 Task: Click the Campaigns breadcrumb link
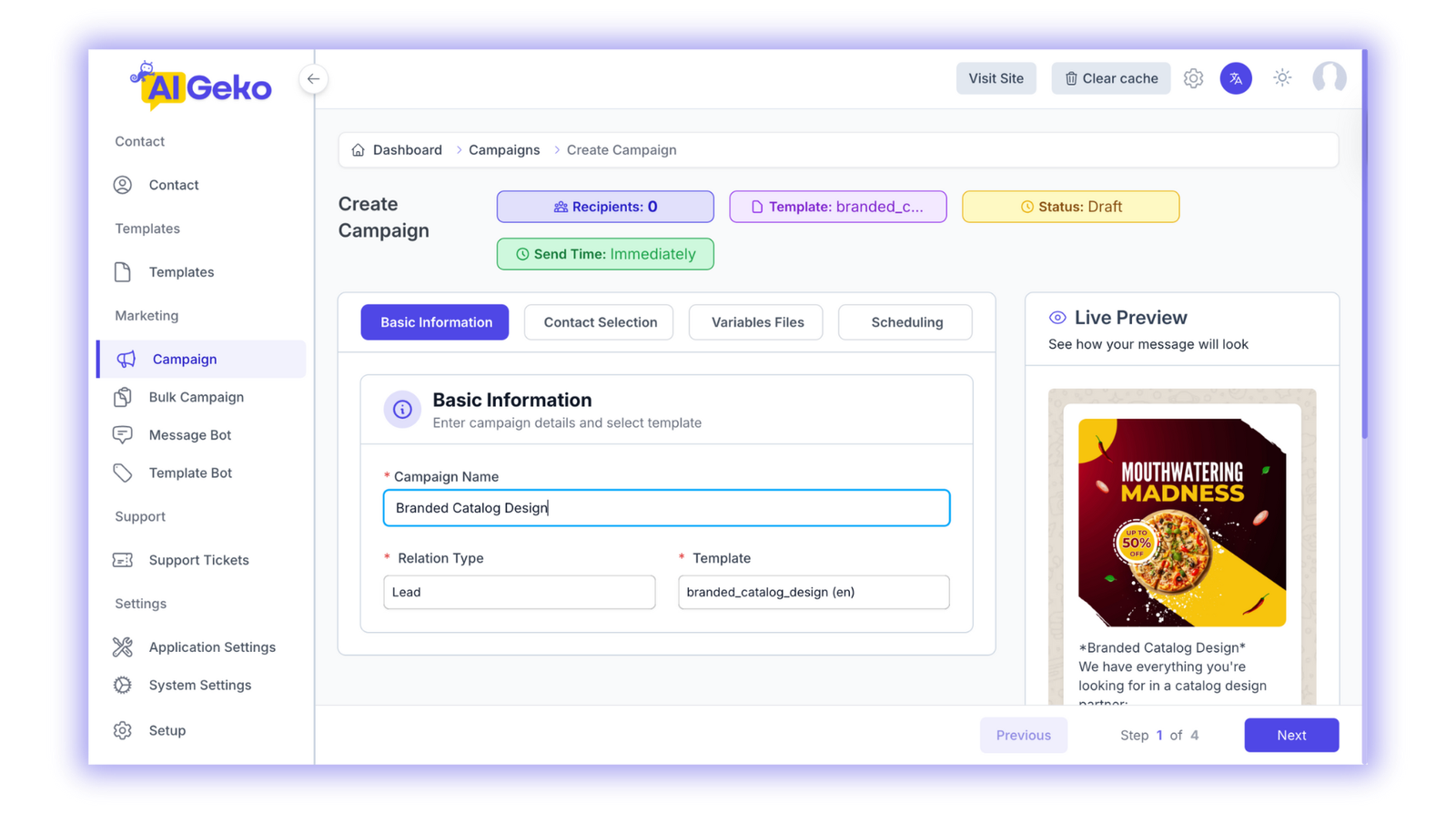point(504,150)
